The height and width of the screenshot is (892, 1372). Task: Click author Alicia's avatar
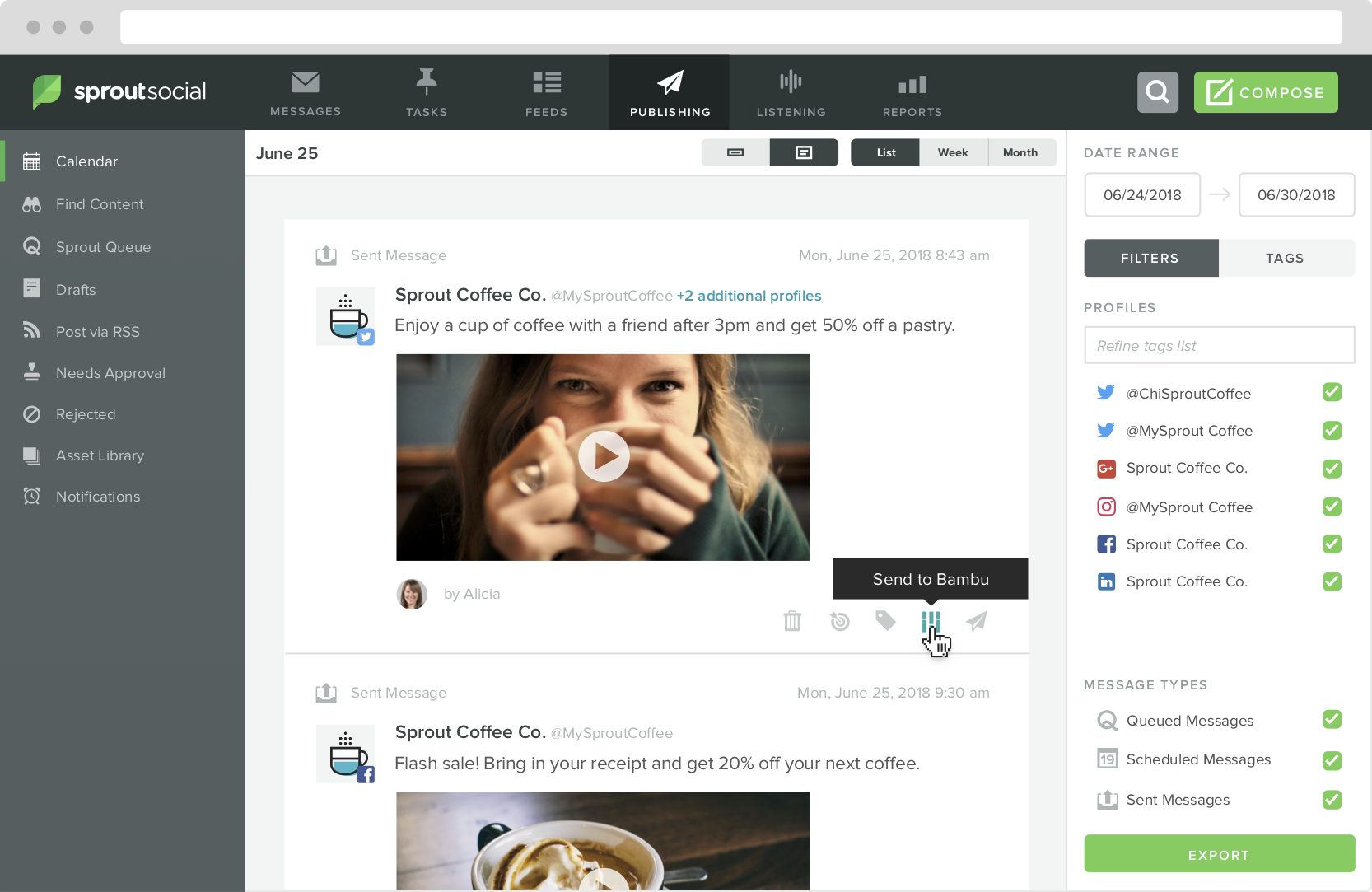pyautogui.click(x=412, y=594)
